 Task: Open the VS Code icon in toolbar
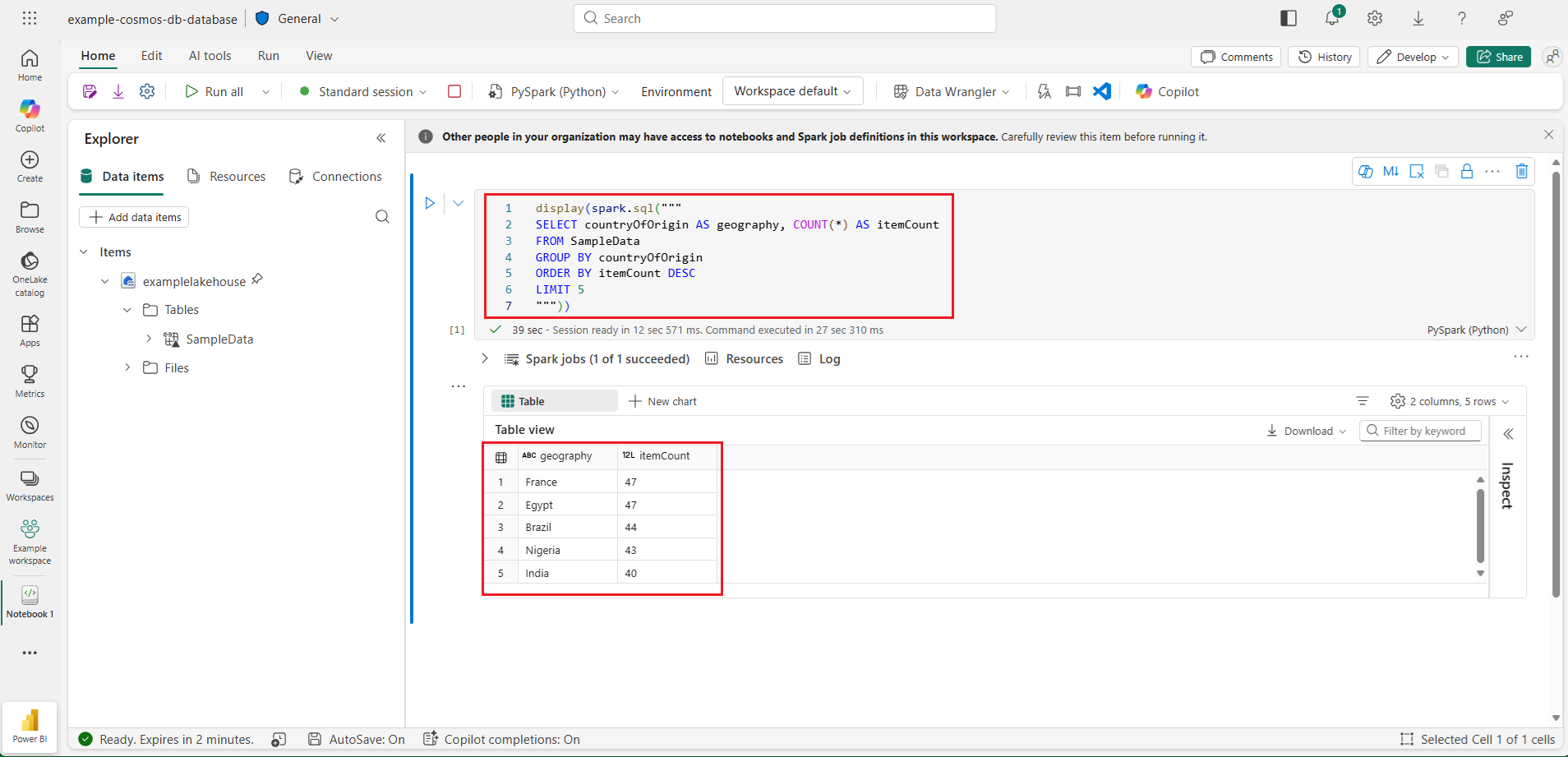coord(1102,91)
